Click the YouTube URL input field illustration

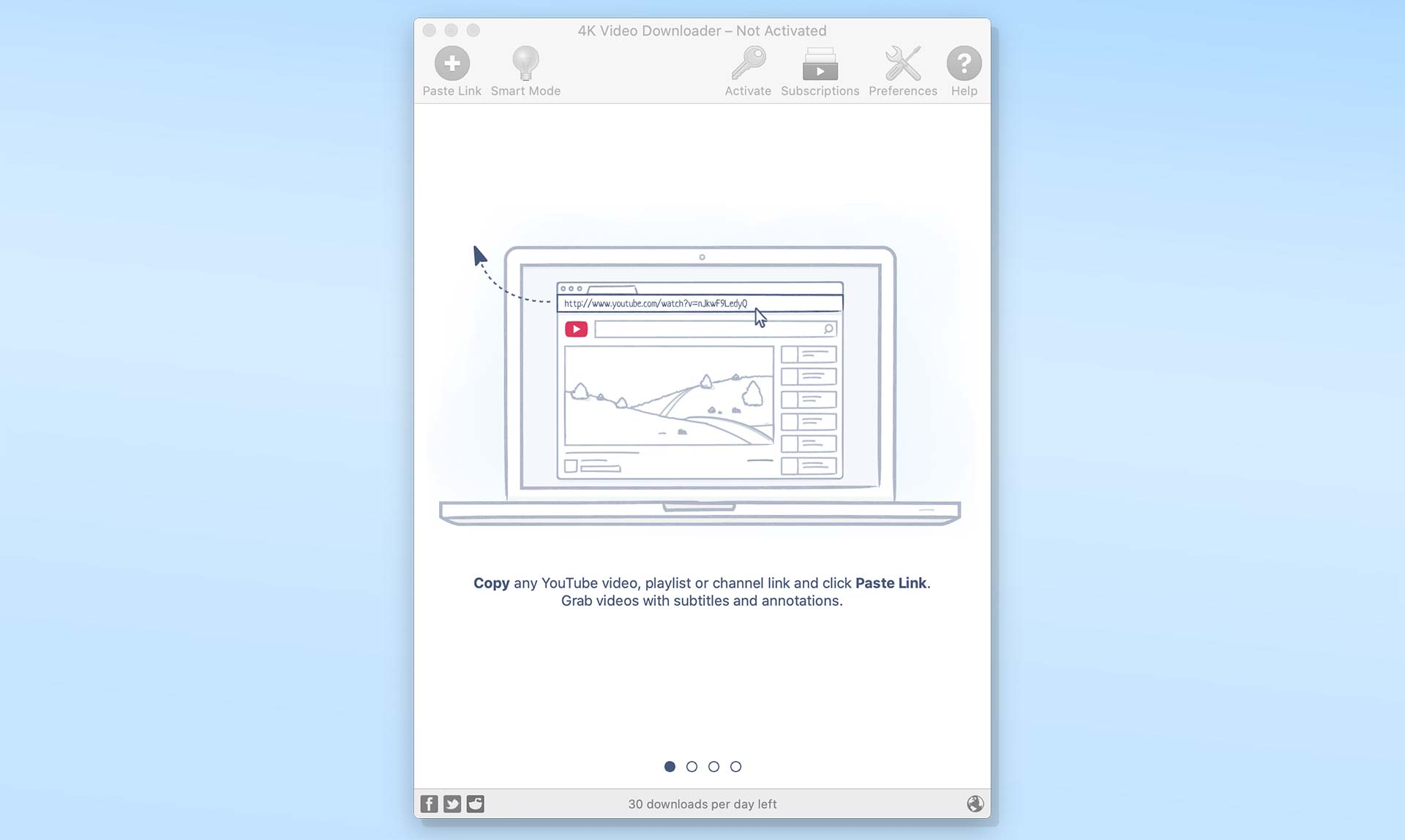pyautogui.click(x=699, y=303)
